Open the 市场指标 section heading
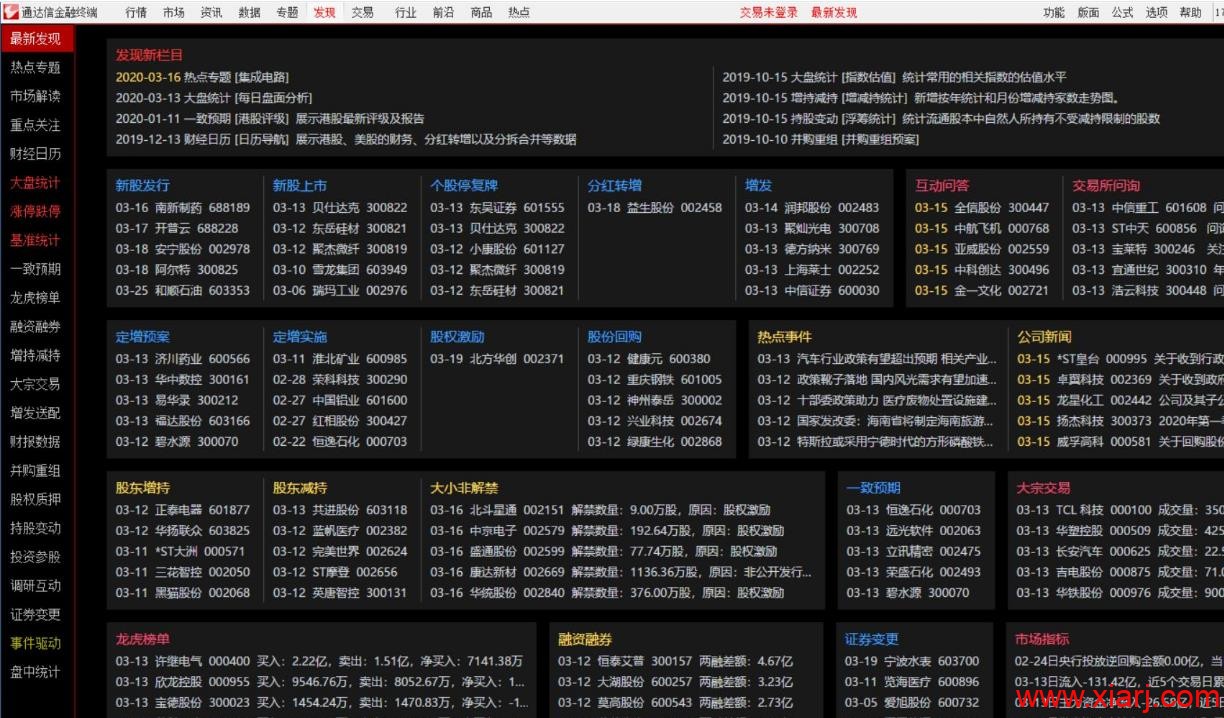This screenshot has width=1224, height=718. pos(1042,639)
